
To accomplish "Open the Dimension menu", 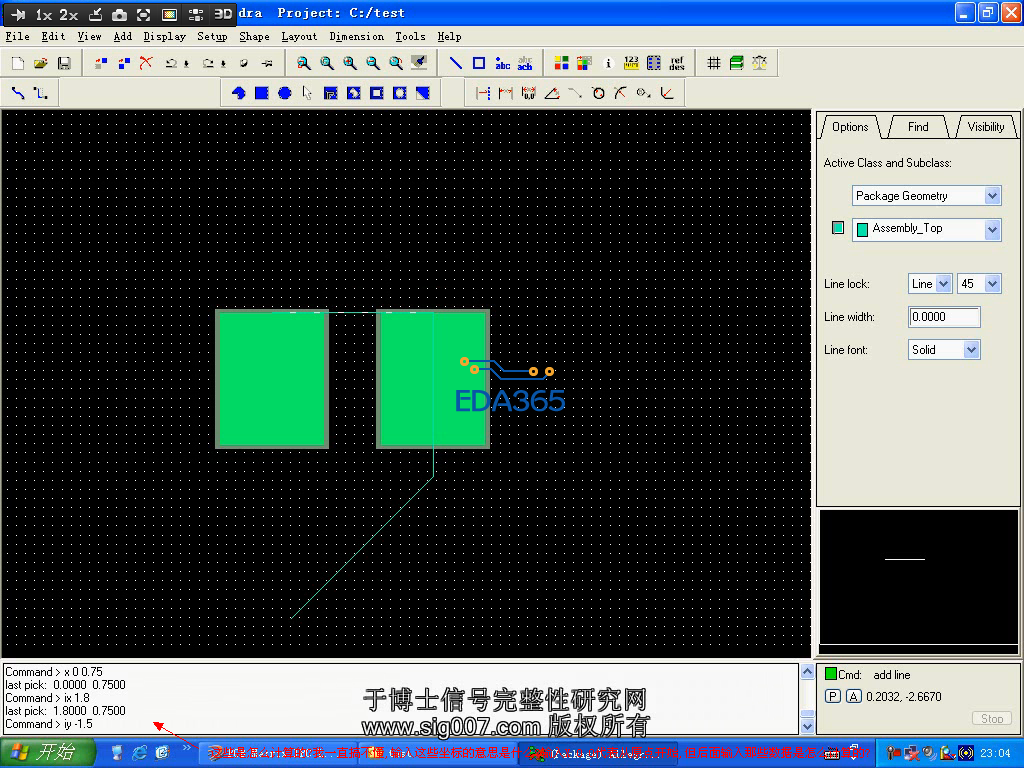I will [357, 37].
